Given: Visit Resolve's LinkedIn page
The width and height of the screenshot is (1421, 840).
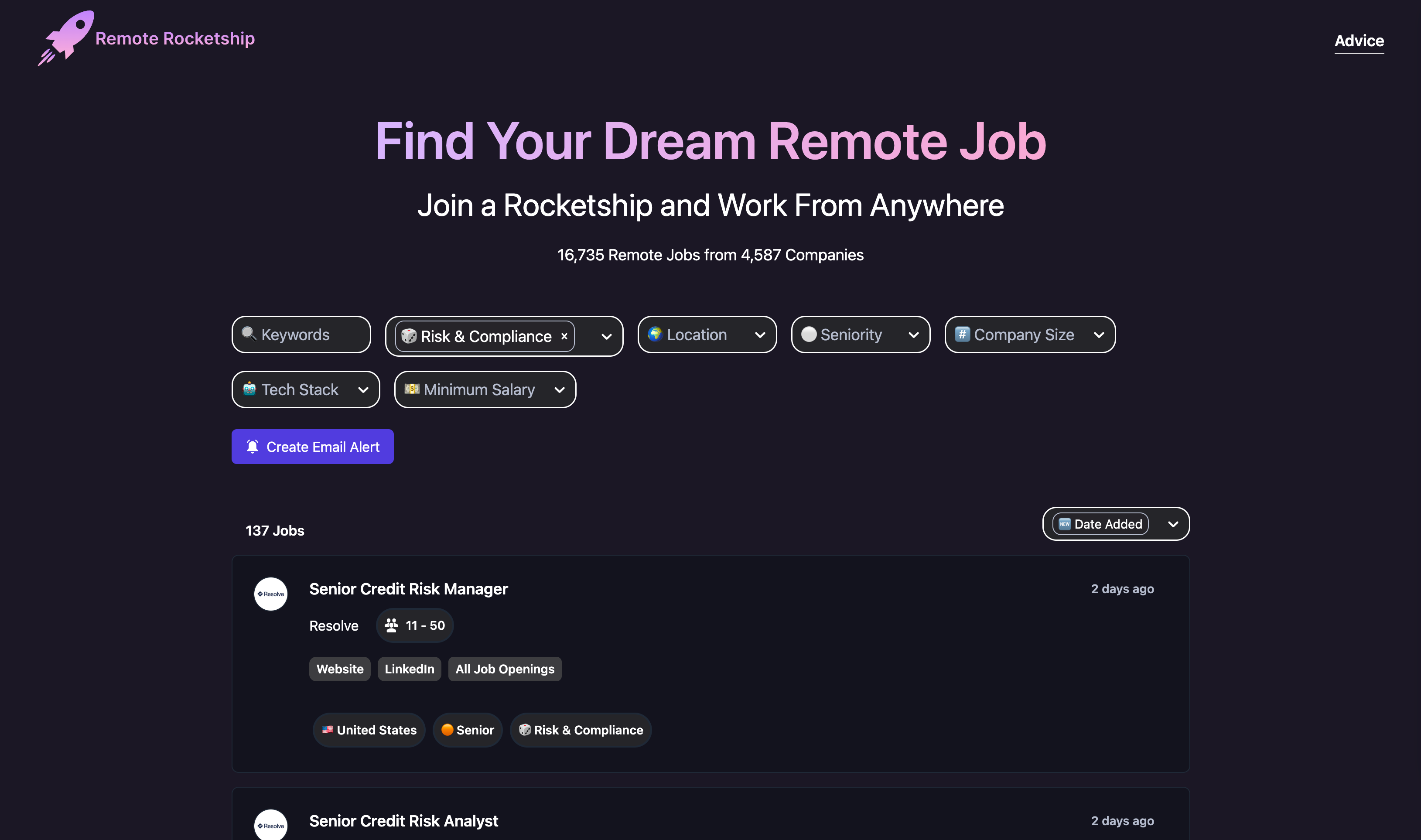Looking at the screenshot, I should [409, 669].
